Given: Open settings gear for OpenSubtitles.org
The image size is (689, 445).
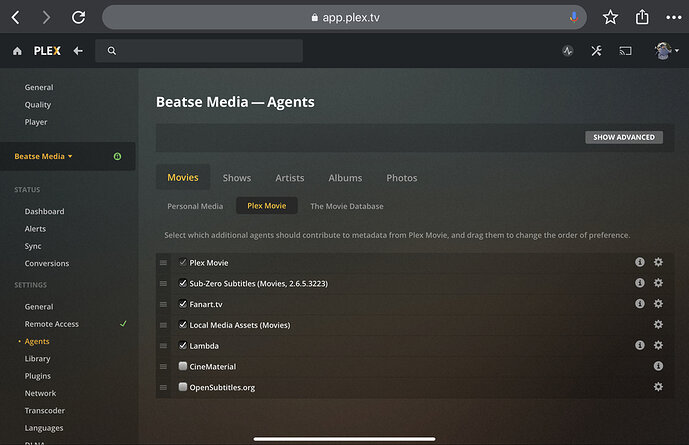Looking at the screenshot, I should coord(658,387).
